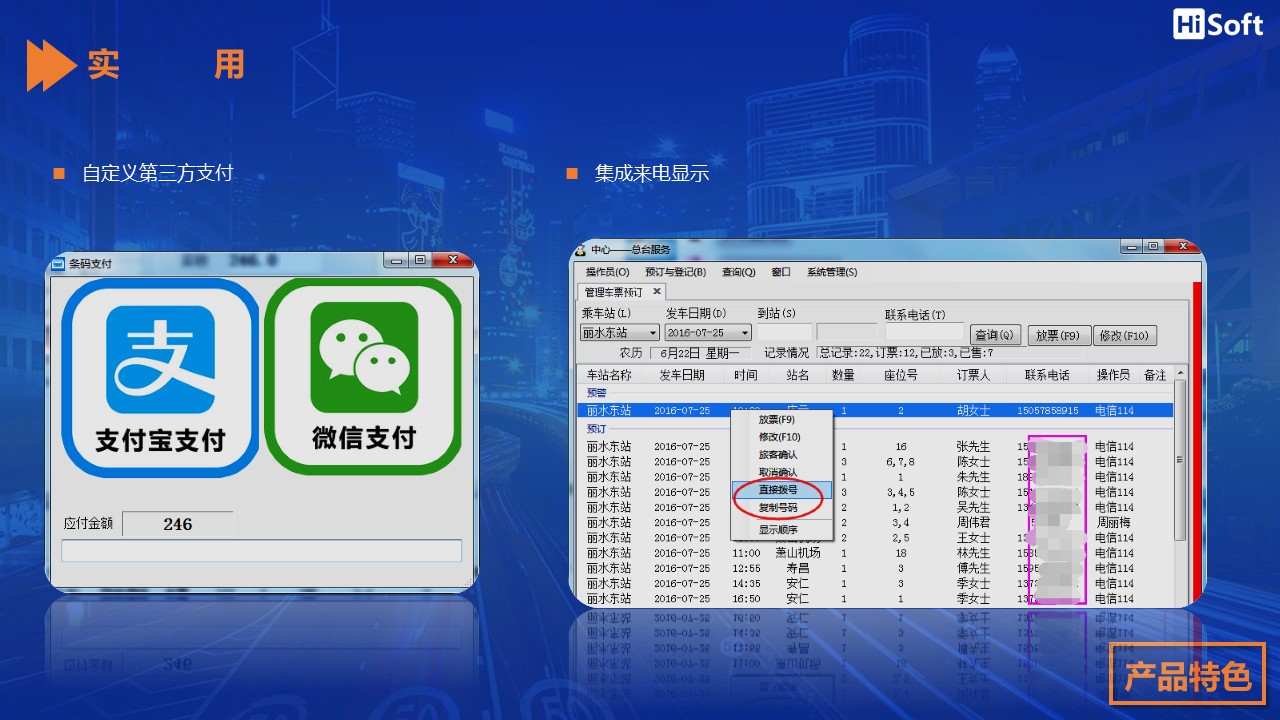The image size is (1280, 720).
Task: Sort by 联系电话 column header
Action: [1047, 375]
